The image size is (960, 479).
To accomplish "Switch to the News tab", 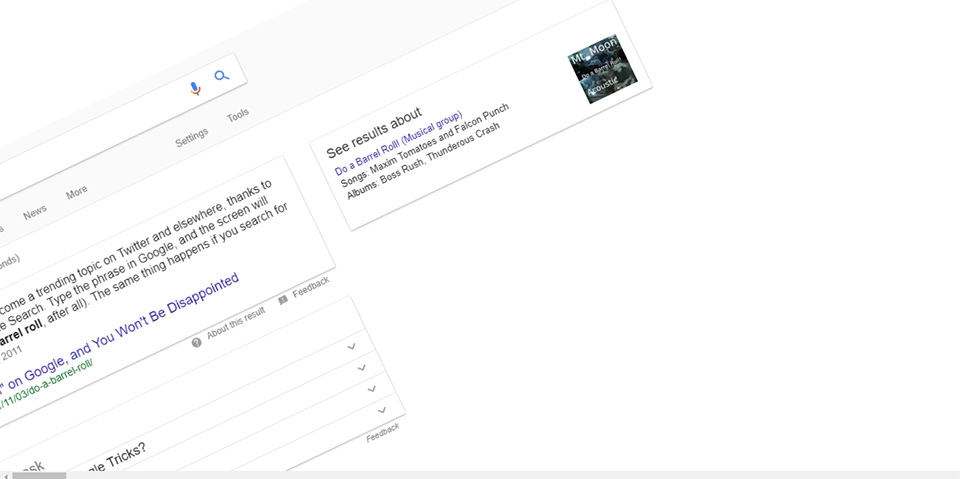I will click(34, 212).
